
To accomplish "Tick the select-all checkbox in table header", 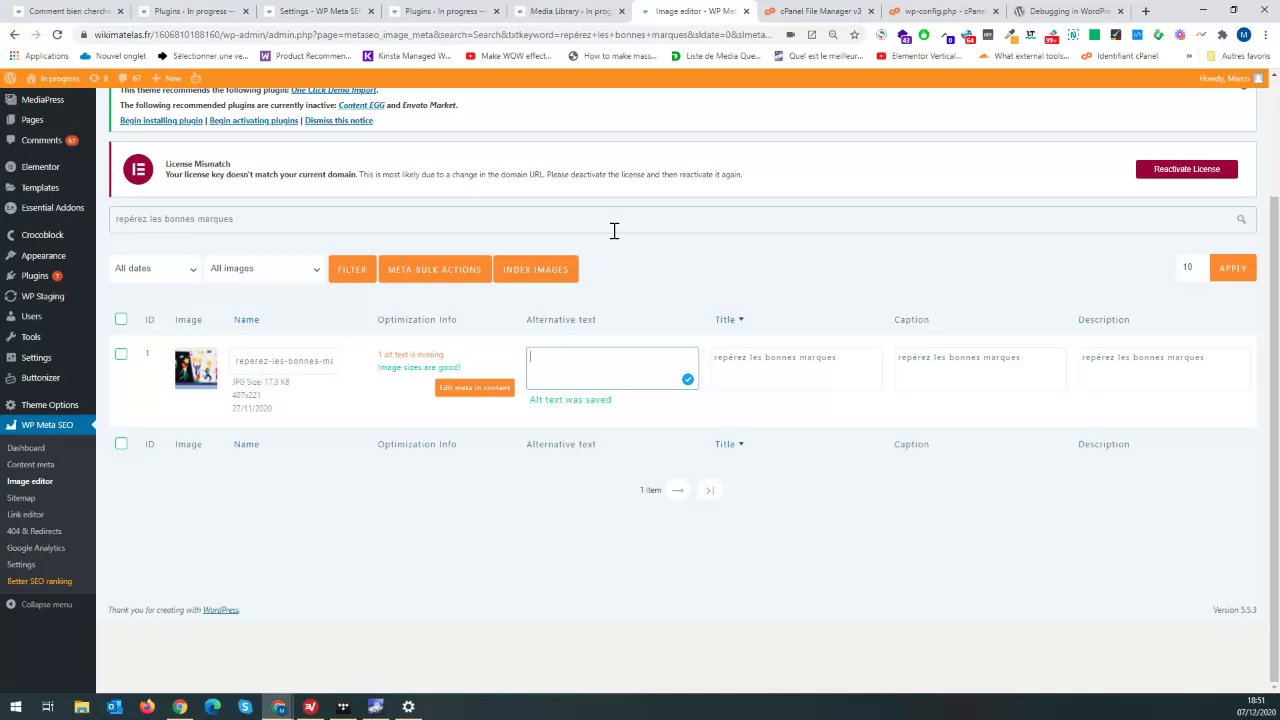I will click(x=121, y=319).
